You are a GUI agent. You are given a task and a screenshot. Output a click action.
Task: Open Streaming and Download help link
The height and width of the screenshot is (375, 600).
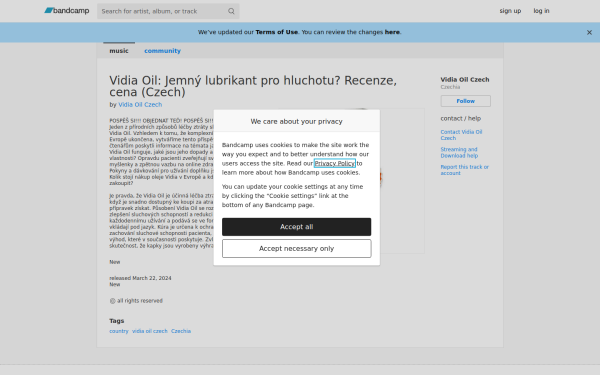coord(459,152)
